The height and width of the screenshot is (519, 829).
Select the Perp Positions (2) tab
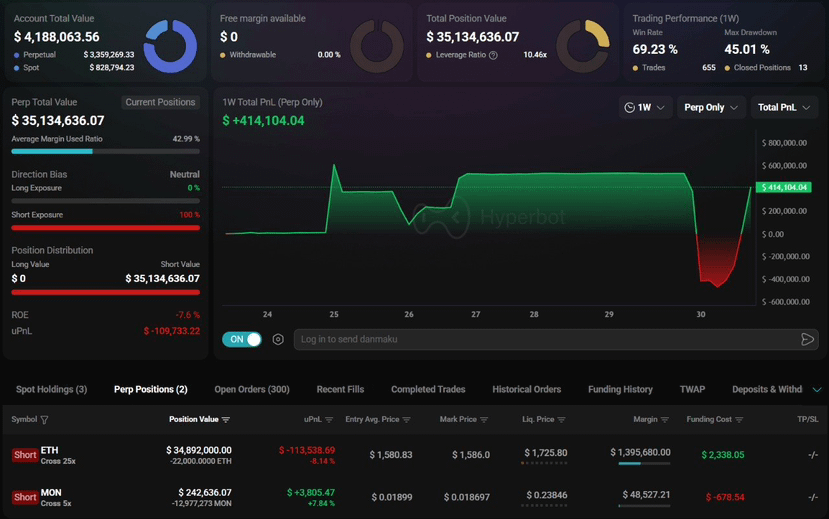(x=151, y=390)
